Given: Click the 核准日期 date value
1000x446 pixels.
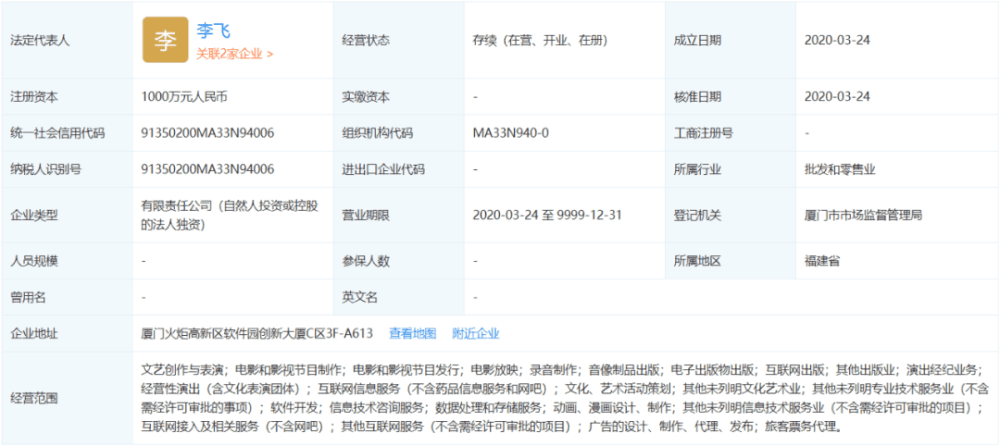Looking at the screenshot, I should (837, 97).
